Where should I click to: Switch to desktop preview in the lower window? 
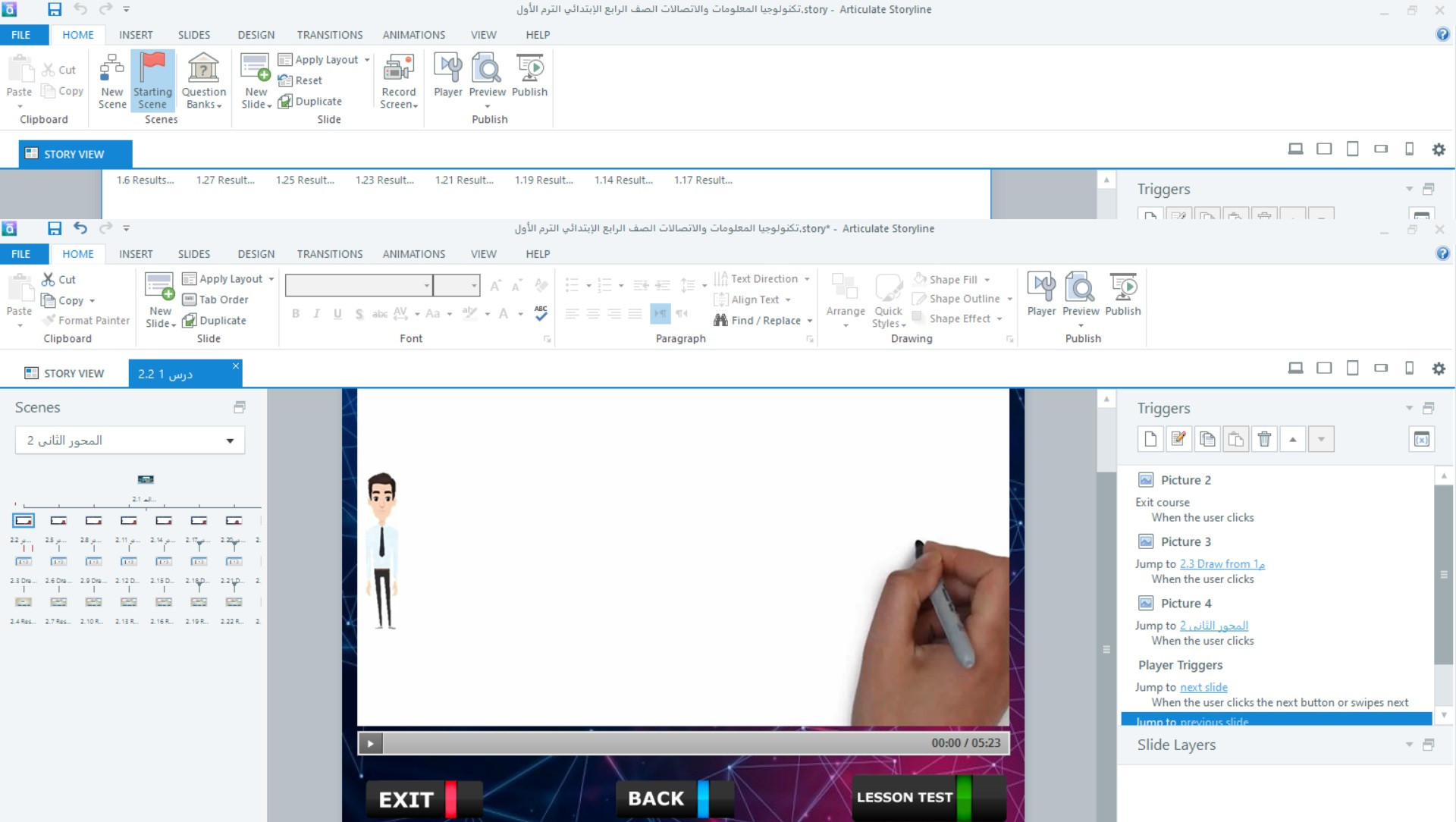tap(1295, 369)
